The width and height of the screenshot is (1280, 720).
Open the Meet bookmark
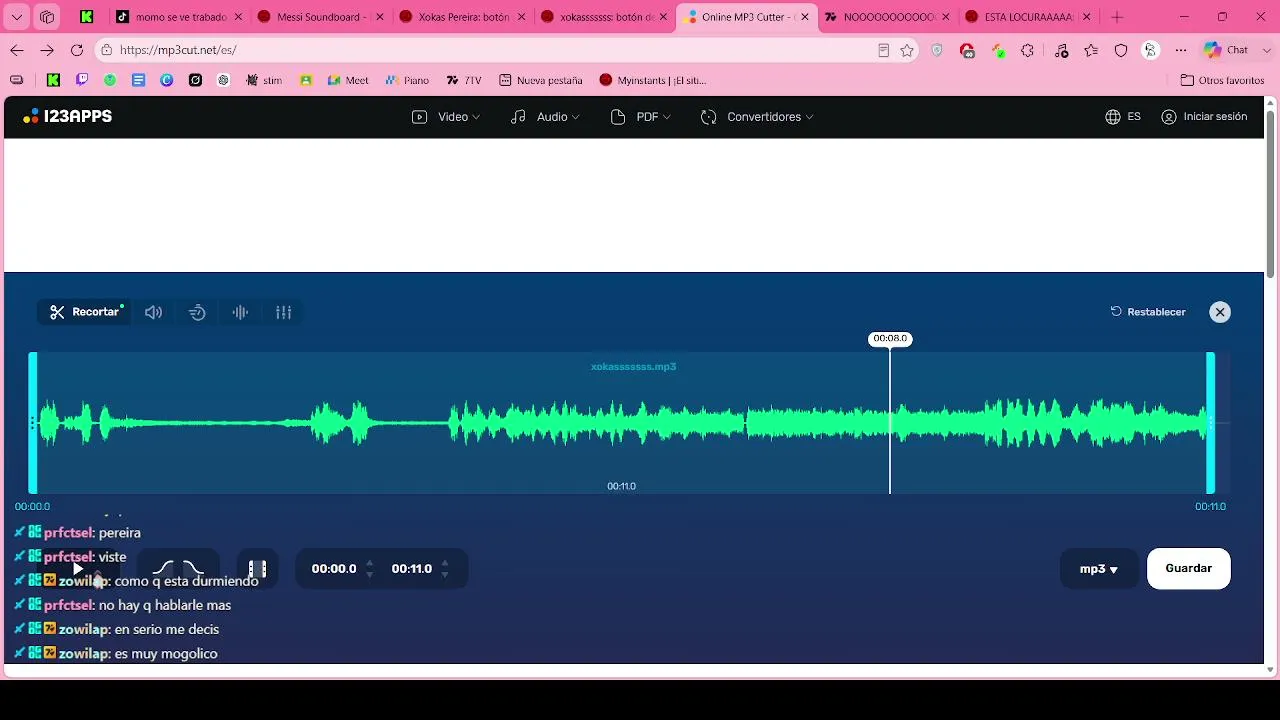348,80
